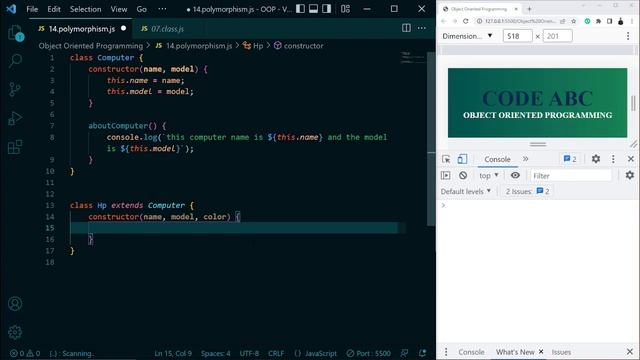Open console settings gear
The height and width of the screenshot is (360, 640).
point(630,175)
